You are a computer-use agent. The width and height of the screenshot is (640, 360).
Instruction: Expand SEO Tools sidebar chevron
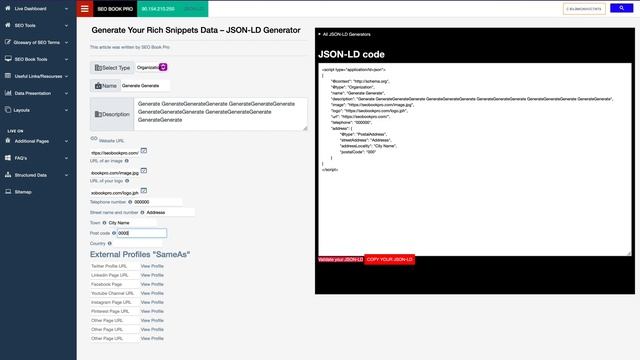pos(66,25)
